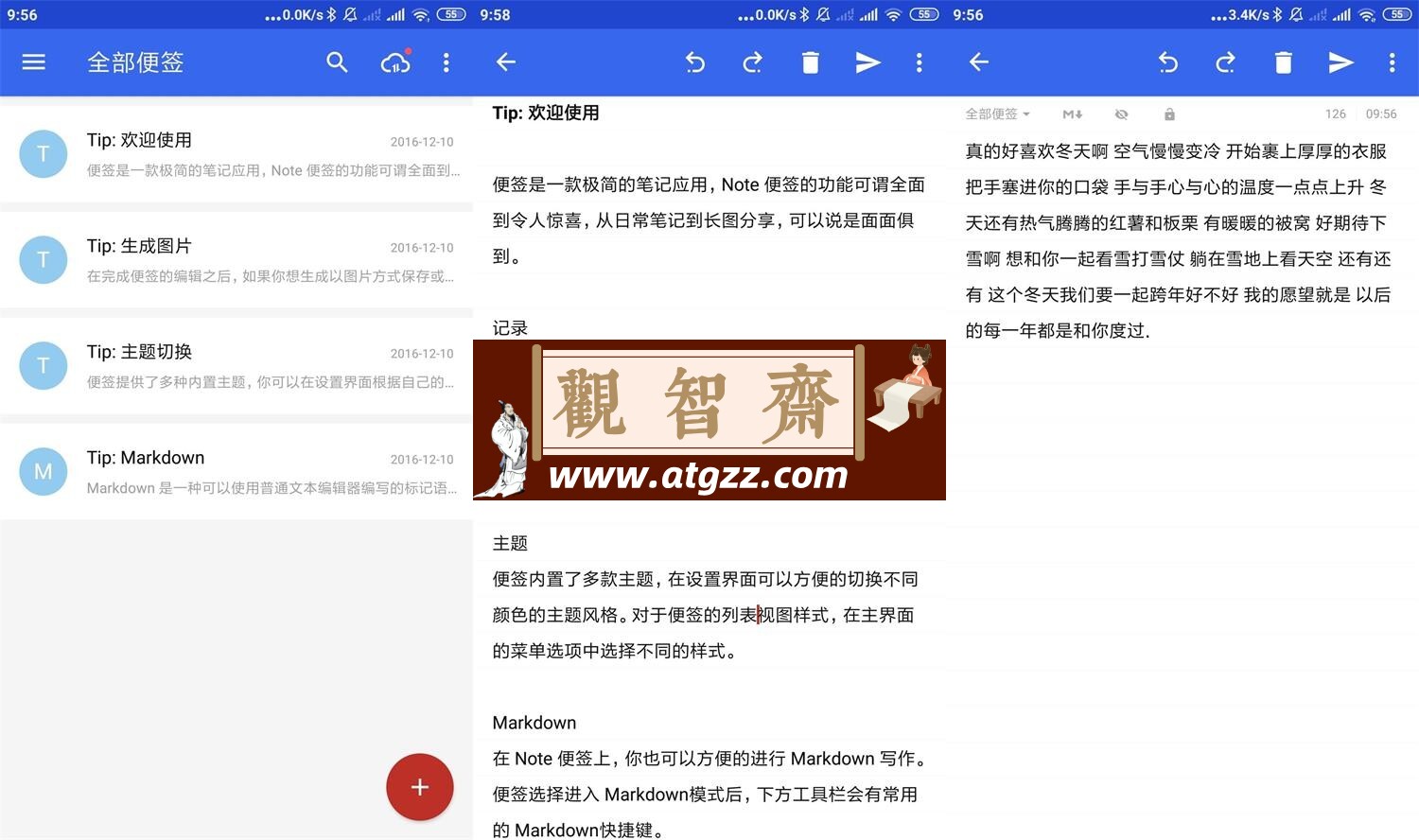Screen dimensions: 1419x840
Task: Go back from the Tip: 欢迎使用 editor screen
Action: 506,62
